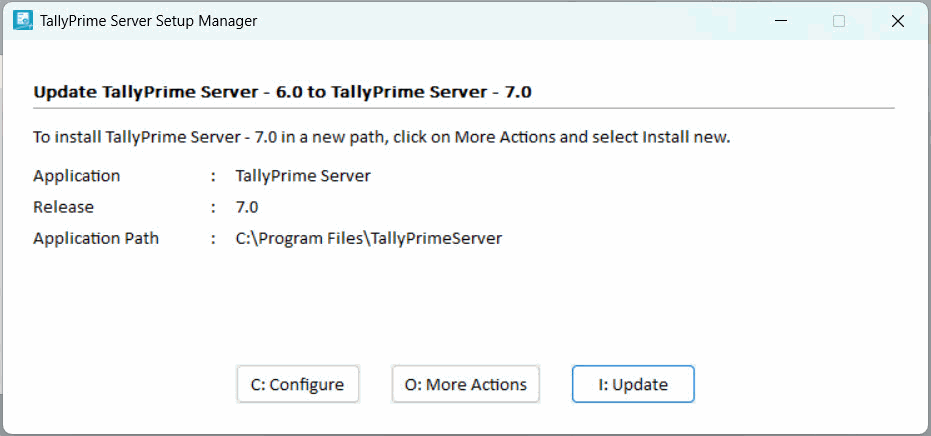
Task: Click the TallyPrime app icon in title bar
Action: (21, 20)
